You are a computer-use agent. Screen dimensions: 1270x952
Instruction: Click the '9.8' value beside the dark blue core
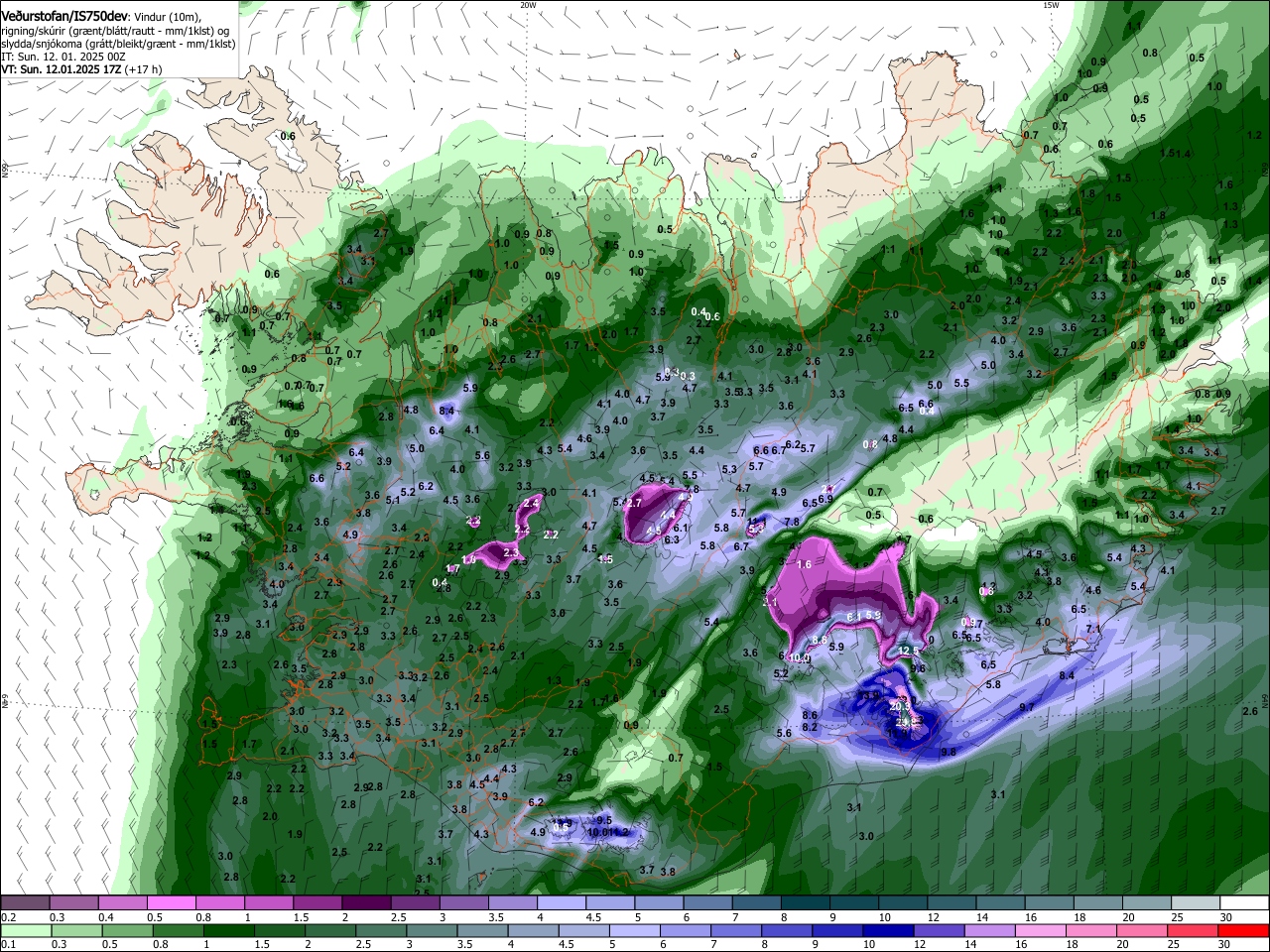tap(949, 753)
